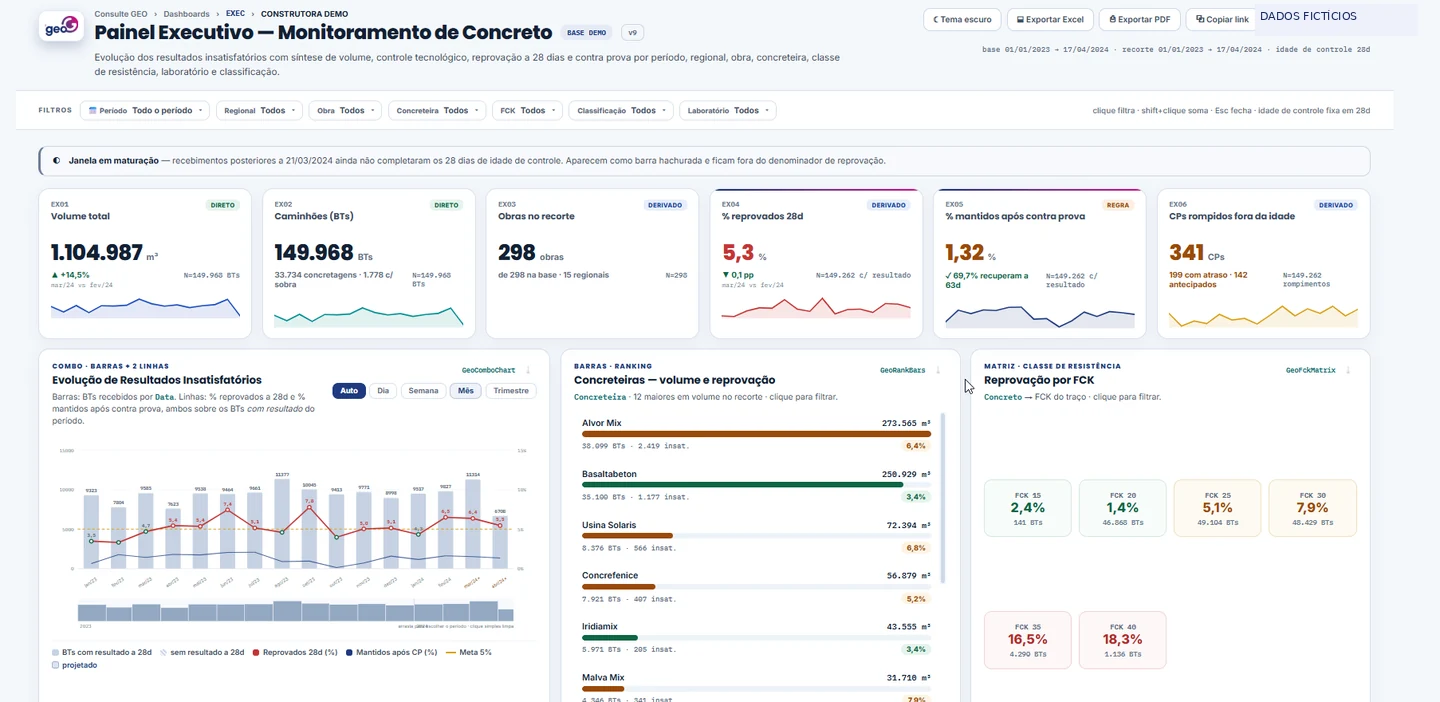Filter by Alvor Mix brown bar
Screen dimensions: 1440x702
[x=756, y=434]
